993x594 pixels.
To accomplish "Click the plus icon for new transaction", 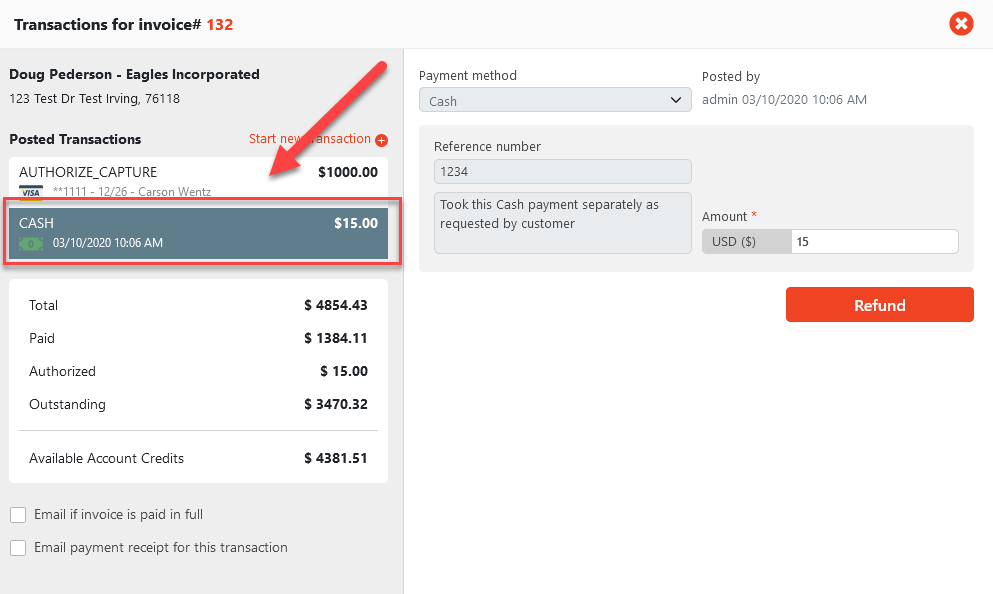I will (381, 140).
